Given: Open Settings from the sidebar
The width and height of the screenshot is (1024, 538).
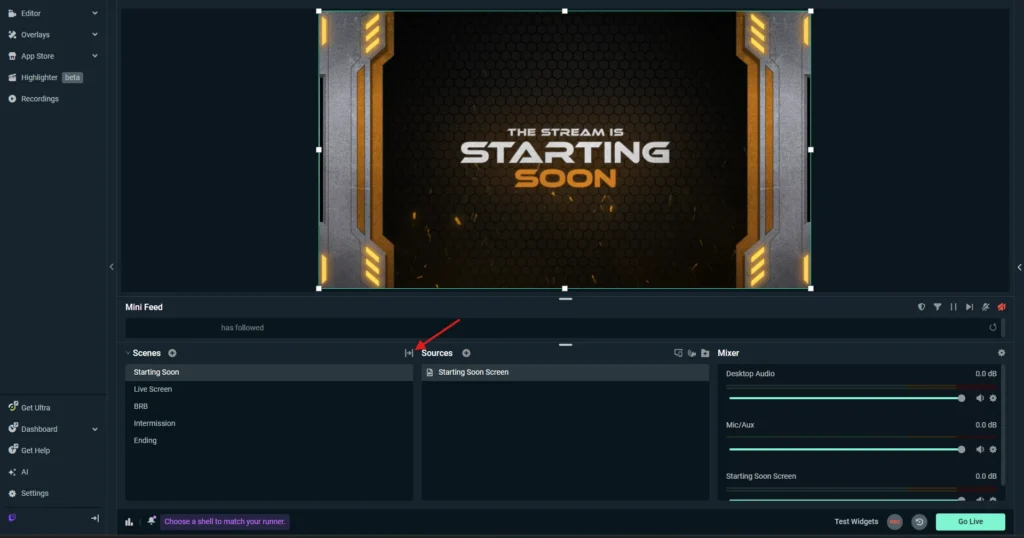Looking at the screenshot, I should click(x=35, y=494).
